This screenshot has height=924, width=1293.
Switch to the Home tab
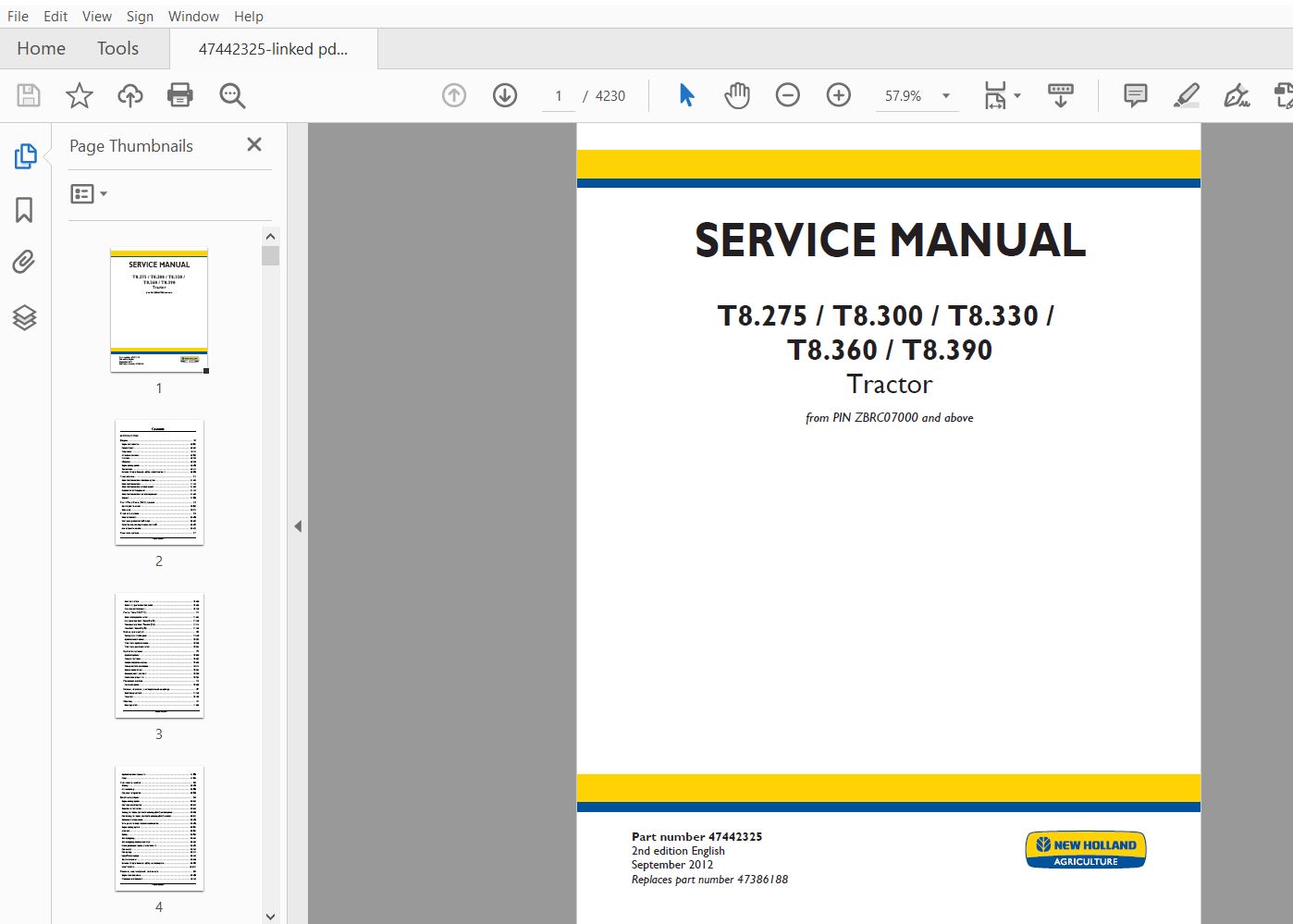click(42, 48)
